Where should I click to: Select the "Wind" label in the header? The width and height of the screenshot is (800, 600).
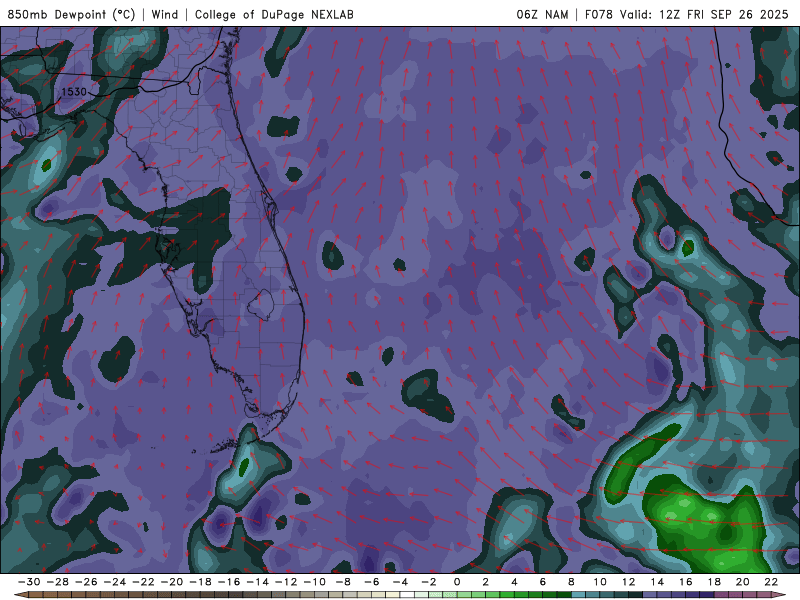point(164,14)
